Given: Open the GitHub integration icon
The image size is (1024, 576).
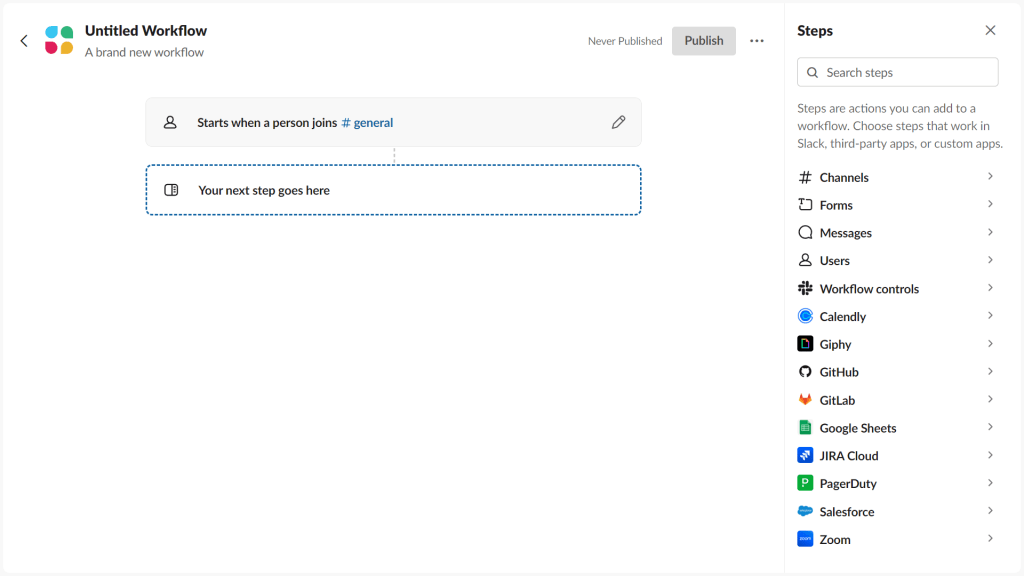Looking at the screenshot, I should click(806, 371).
